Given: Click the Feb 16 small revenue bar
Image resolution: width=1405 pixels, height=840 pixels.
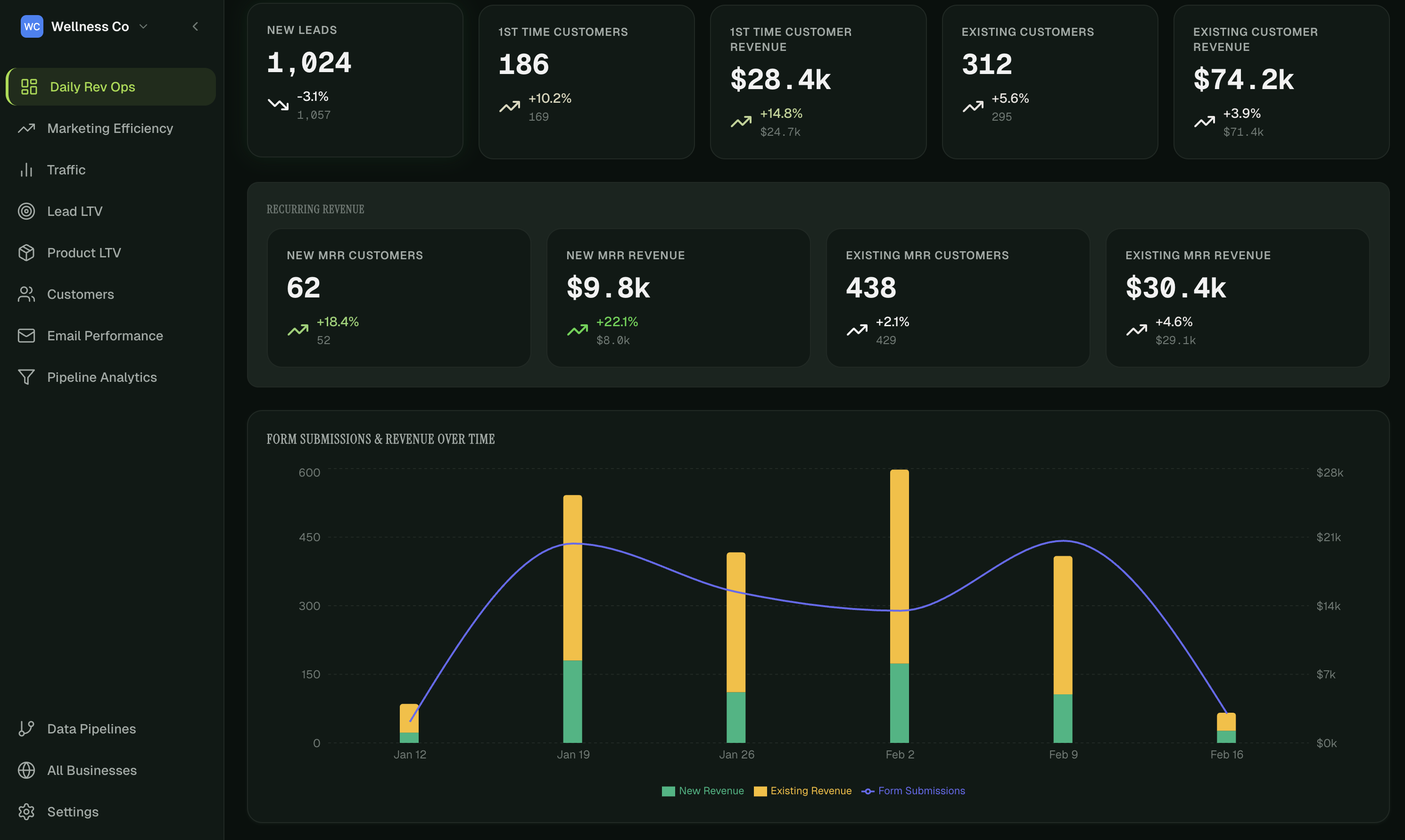Looking at the screenshot, I should click(1226, 728).
